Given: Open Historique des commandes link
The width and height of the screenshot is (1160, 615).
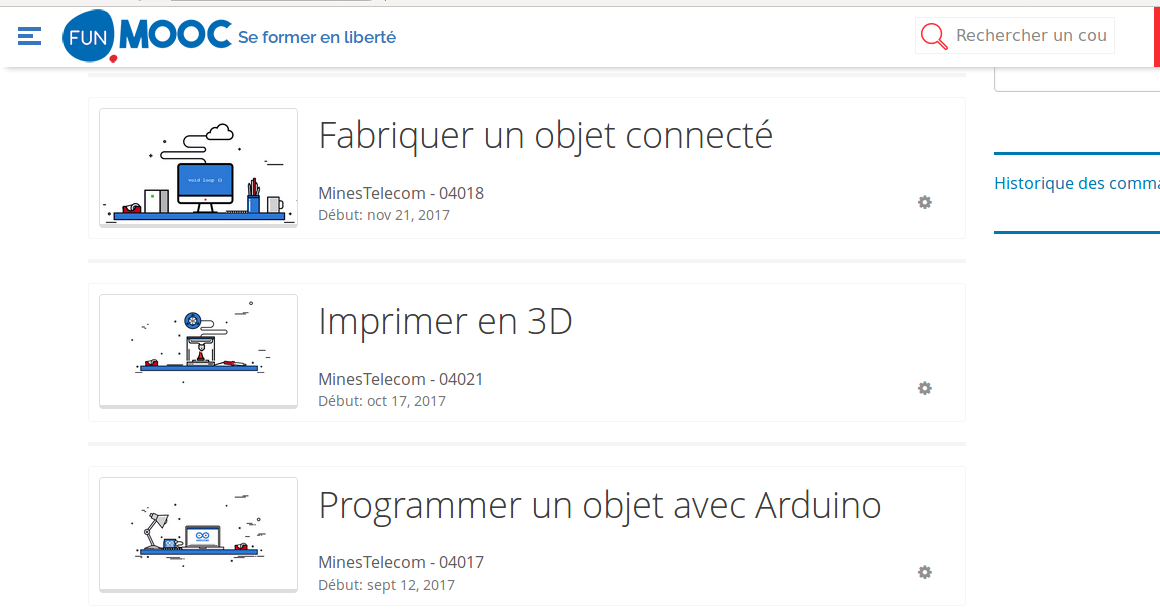Looking at the screenshot, I should click(1076, 184).
